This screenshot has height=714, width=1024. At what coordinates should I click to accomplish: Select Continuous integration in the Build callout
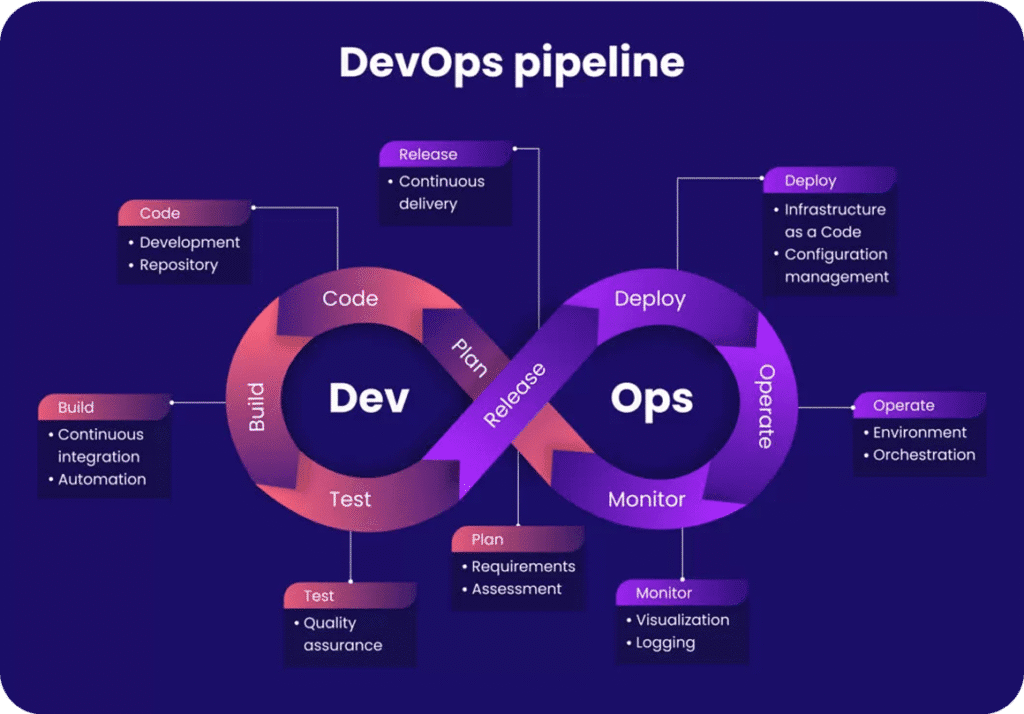coord(100,445)
